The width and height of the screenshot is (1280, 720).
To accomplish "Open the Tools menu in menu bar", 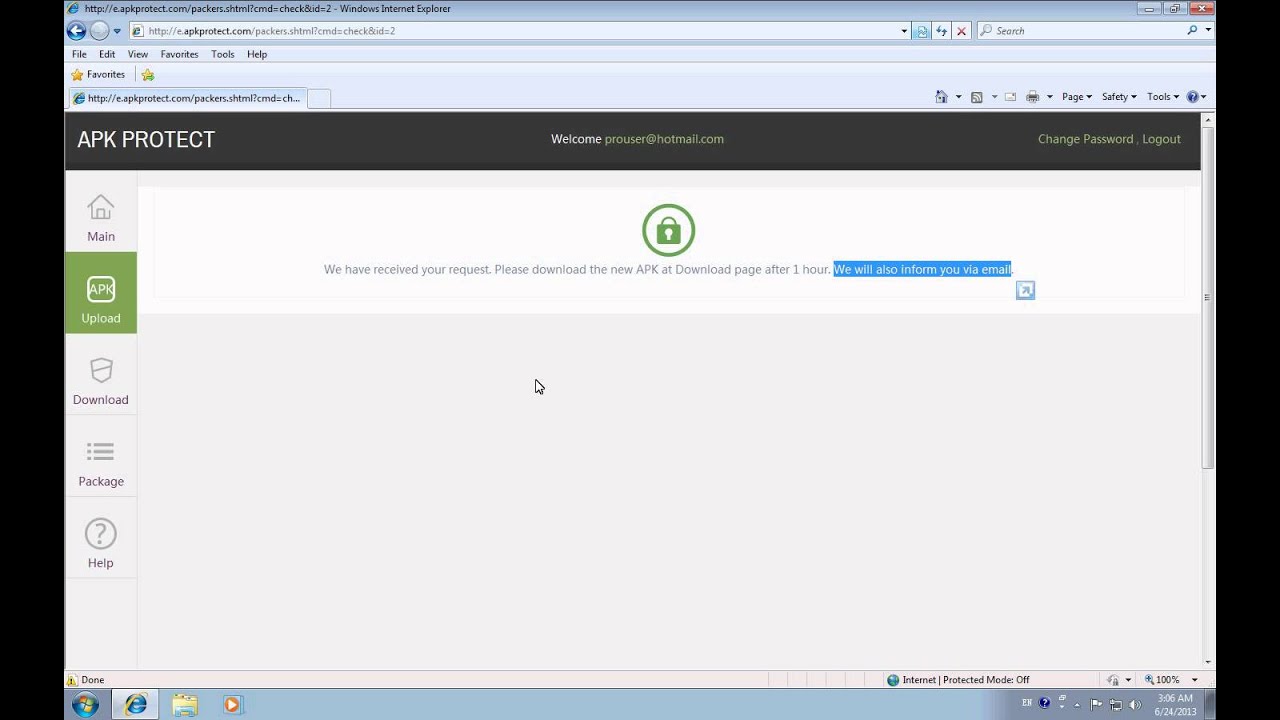I will pos(223,54).
